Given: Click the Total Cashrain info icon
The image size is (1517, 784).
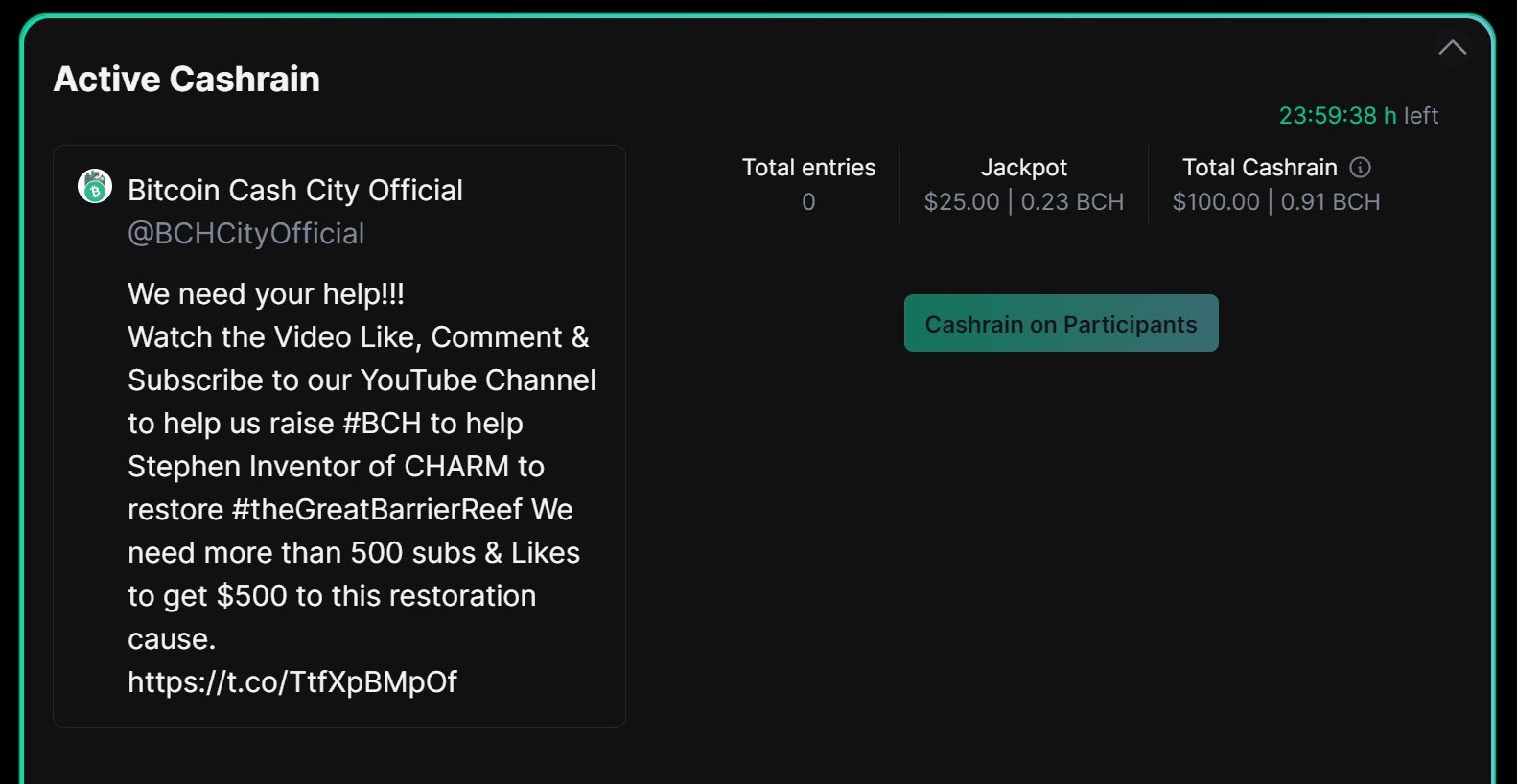Looking at the screenshot, I should tap(1360, 168).
